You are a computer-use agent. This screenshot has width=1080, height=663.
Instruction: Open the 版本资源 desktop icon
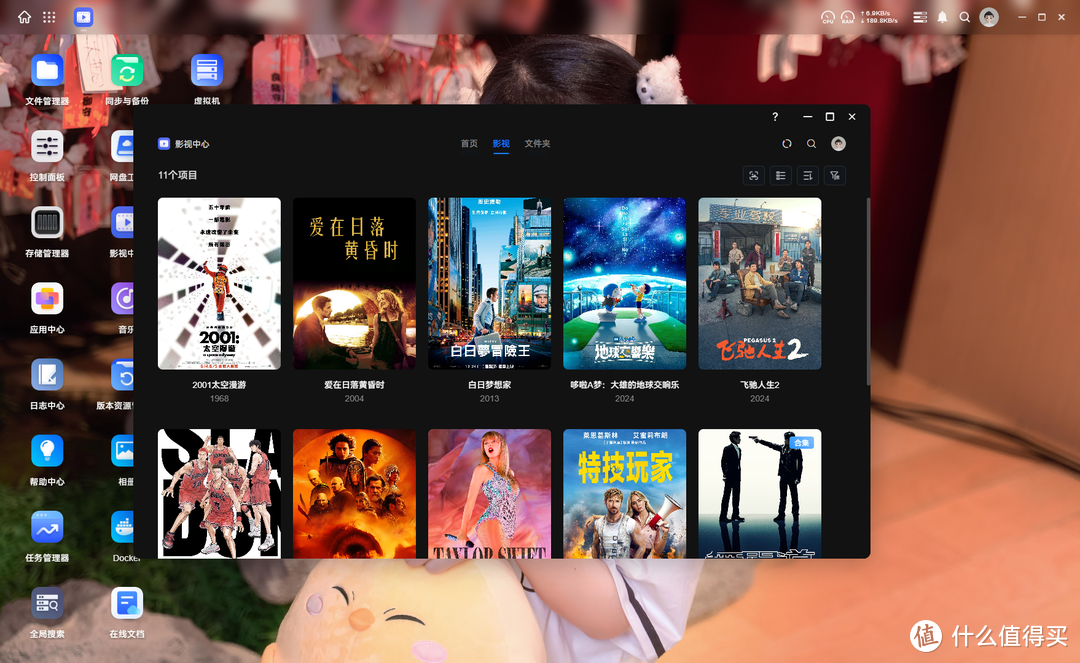click(x=123, y=375)
